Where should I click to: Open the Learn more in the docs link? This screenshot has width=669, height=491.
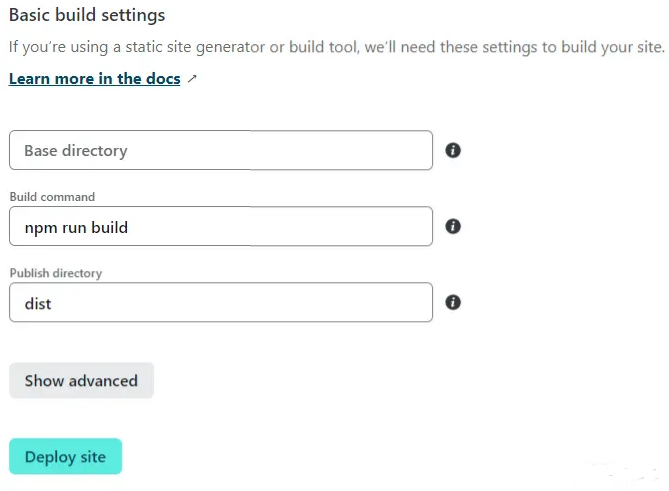pyautogui.click(x=95, y=78)
